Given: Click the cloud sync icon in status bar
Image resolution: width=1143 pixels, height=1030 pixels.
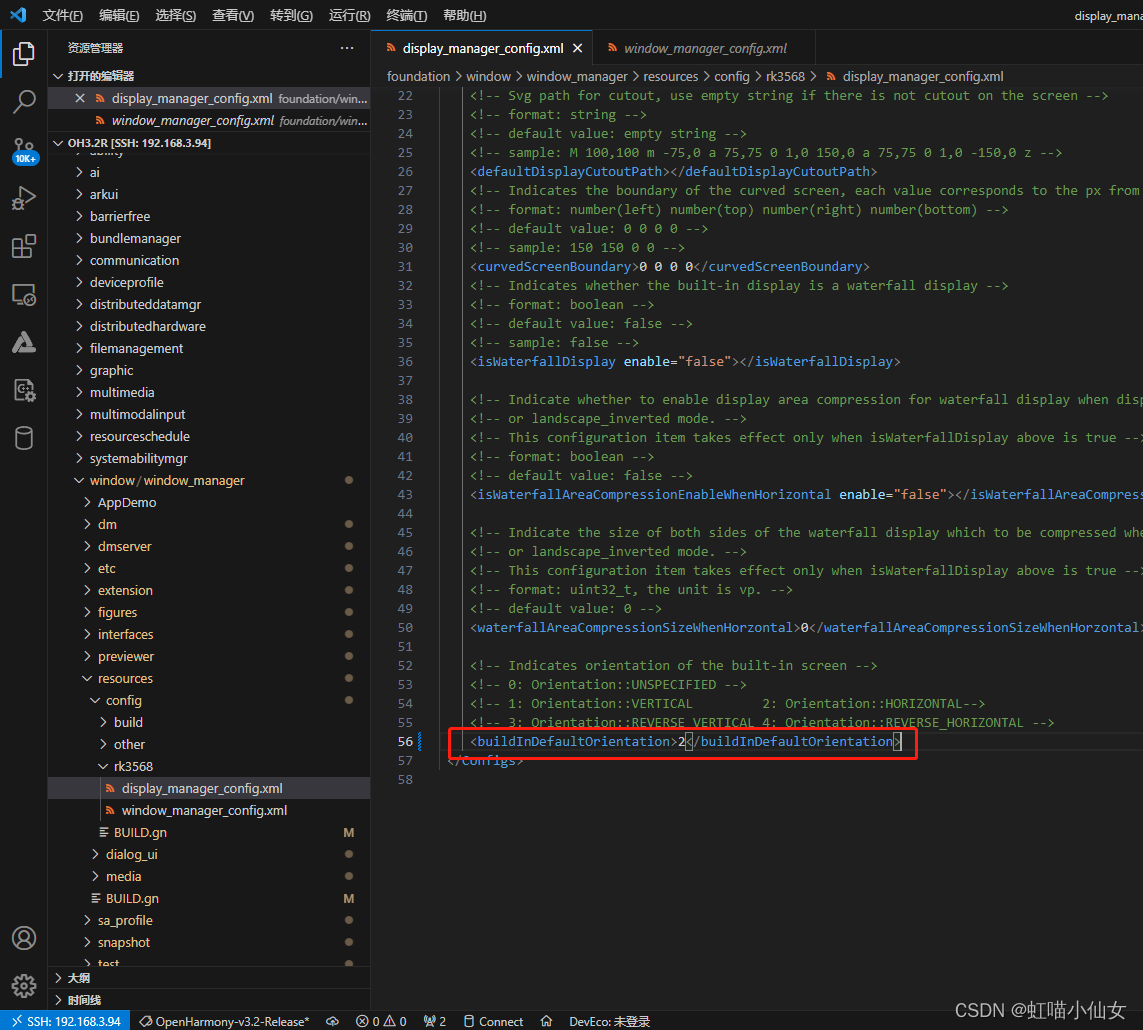Looking at the screenshot, I should pos(332,1021).
